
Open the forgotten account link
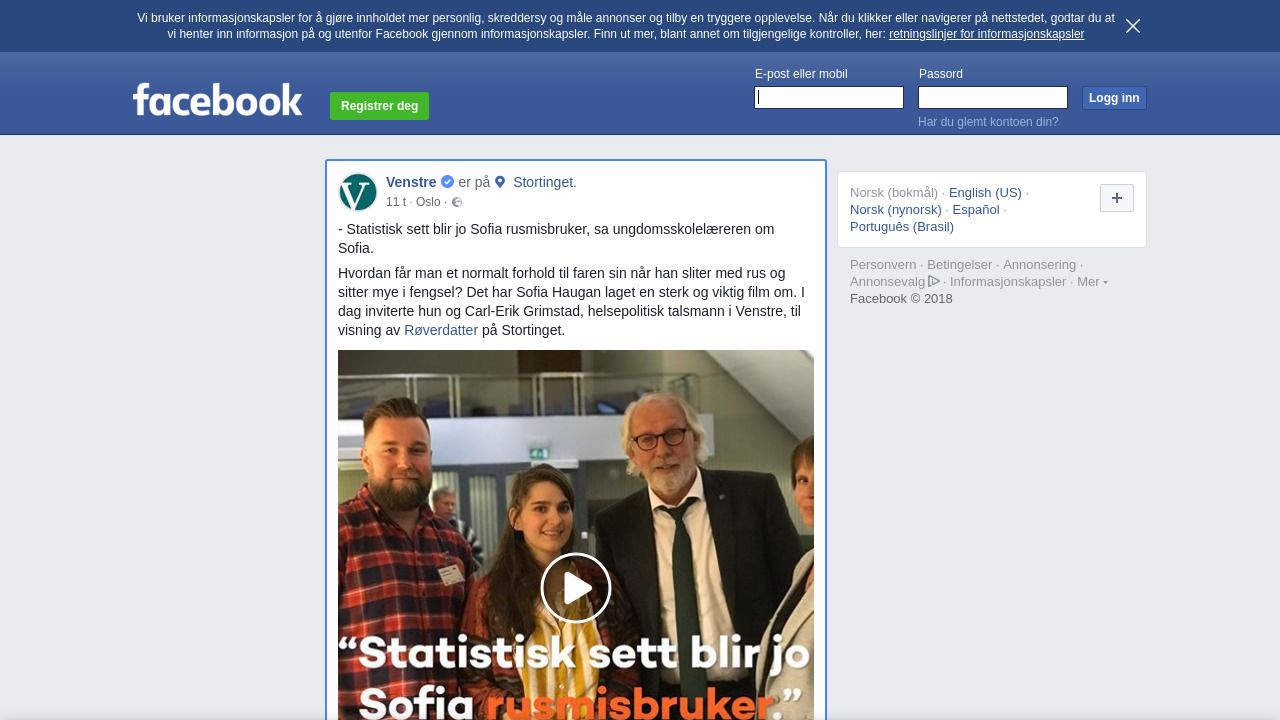(x=988, y=122)
